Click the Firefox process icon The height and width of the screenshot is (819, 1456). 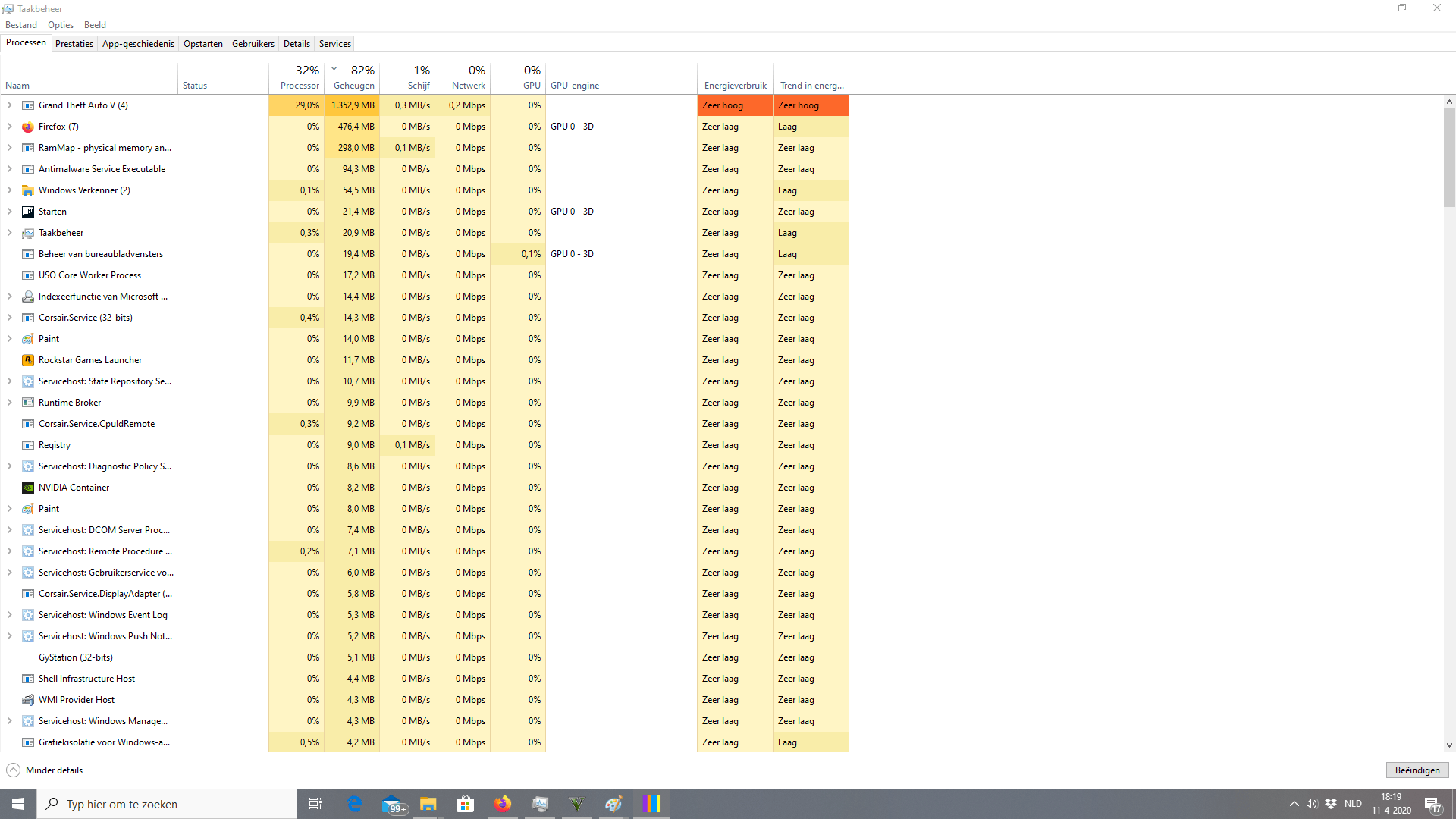28,127
